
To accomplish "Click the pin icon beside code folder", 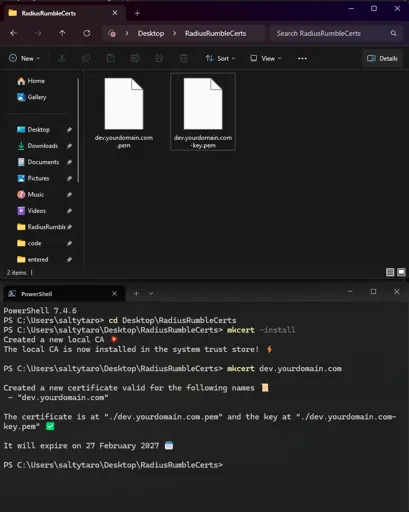I will pyautogui.click(x=69, y=243).
